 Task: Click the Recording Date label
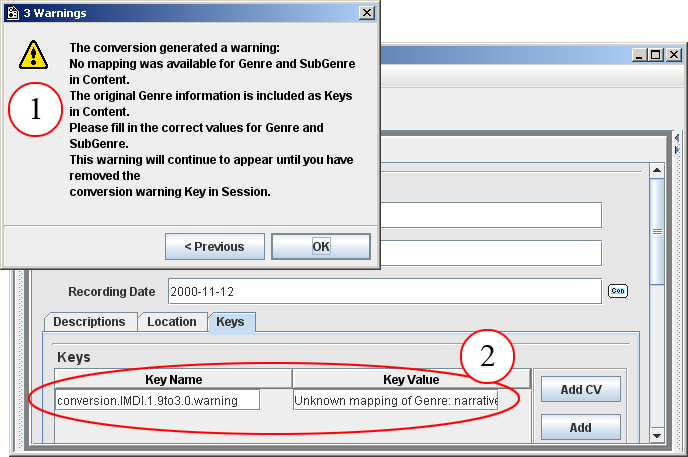pos(111,292)
